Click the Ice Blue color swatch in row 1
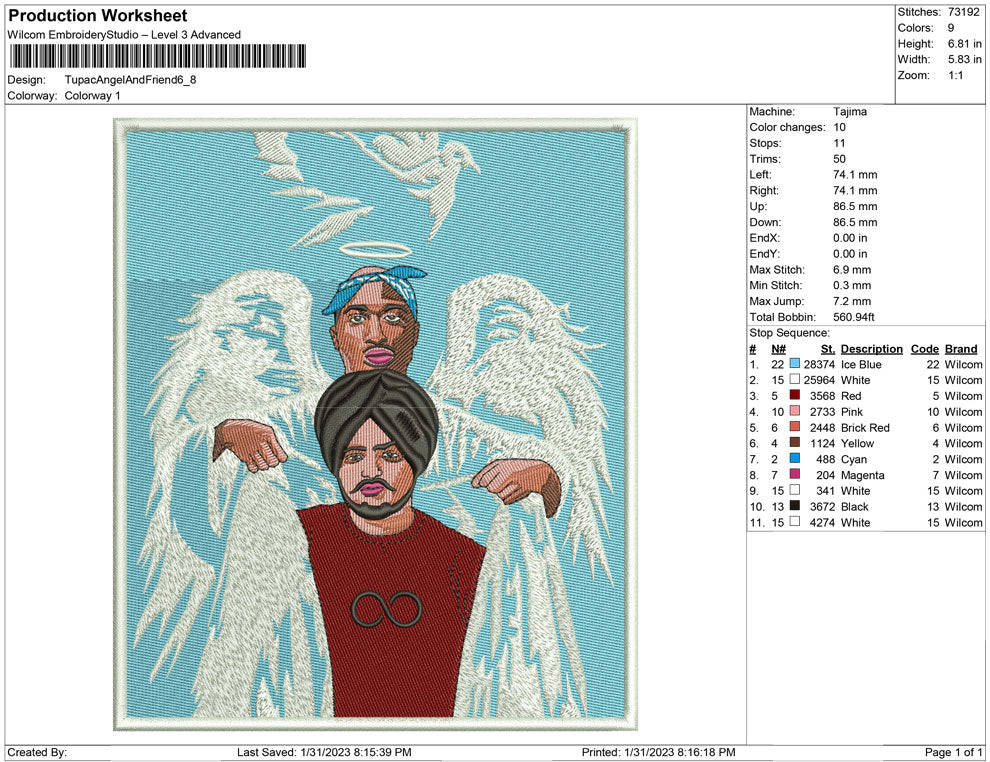This screenshot has height=762, width=990. (794, 364)
